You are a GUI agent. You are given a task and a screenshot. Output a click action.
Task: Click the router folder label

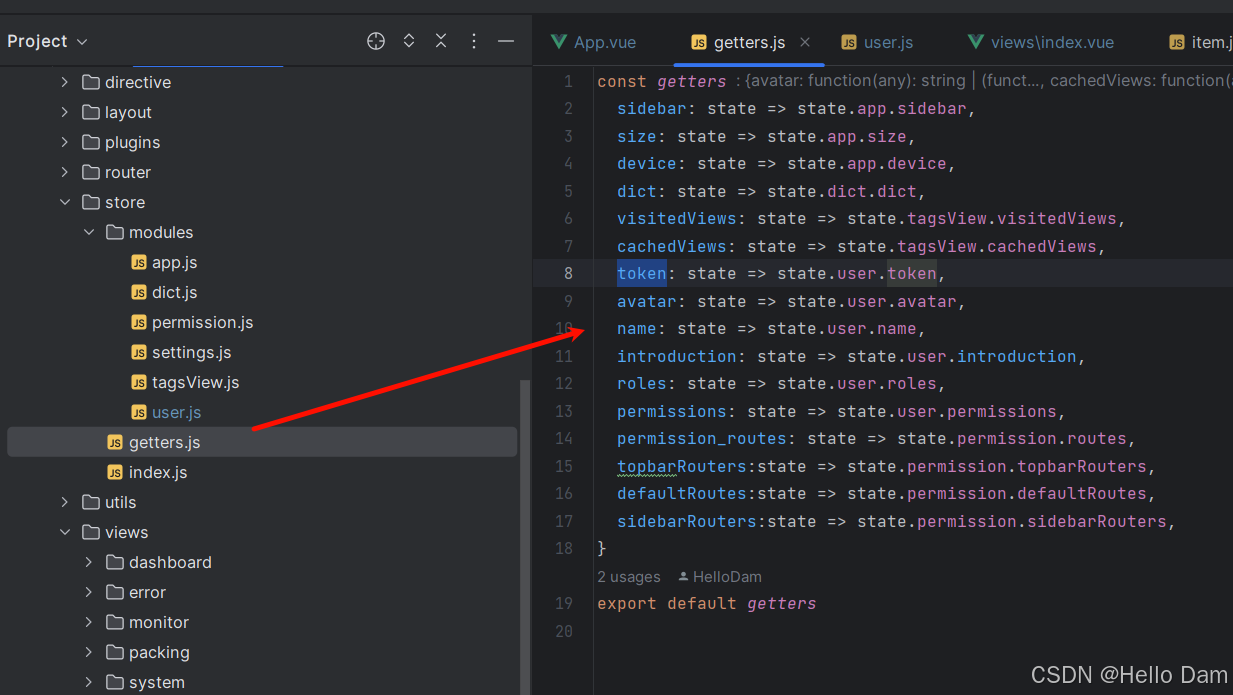(128, 172)
